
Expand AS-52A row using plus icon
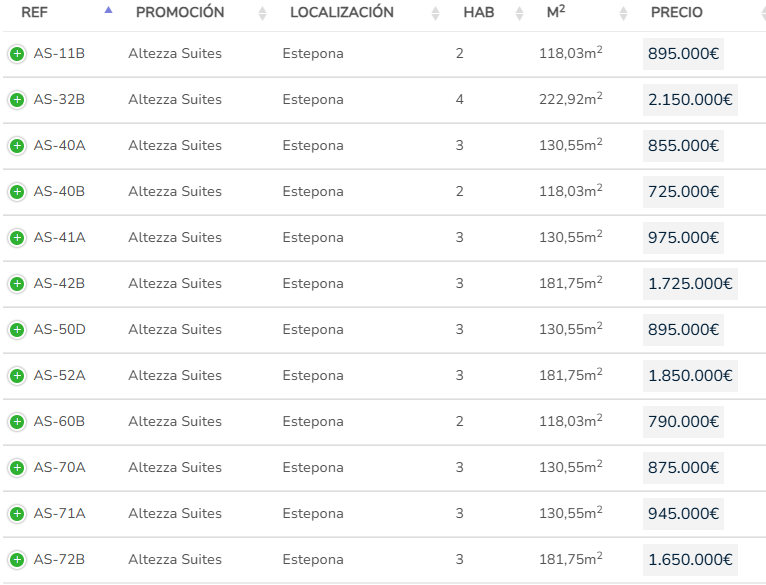pyautogui.click(x=17, y=376)
